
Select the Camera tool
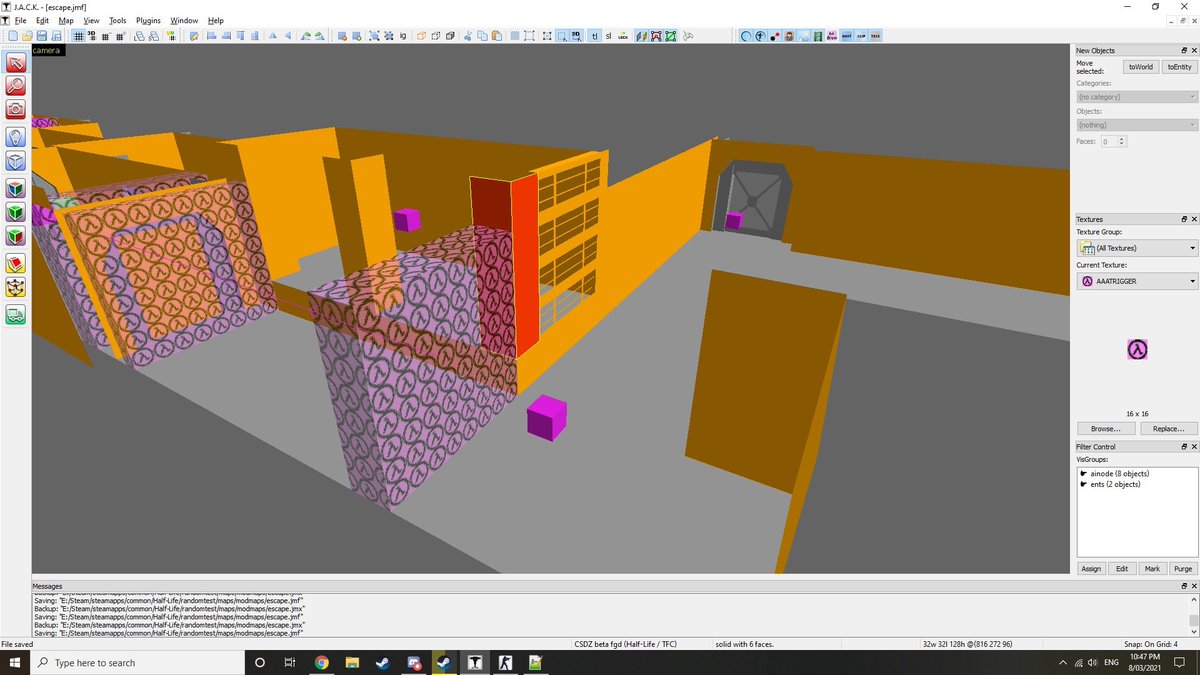[x=16, y=109]
